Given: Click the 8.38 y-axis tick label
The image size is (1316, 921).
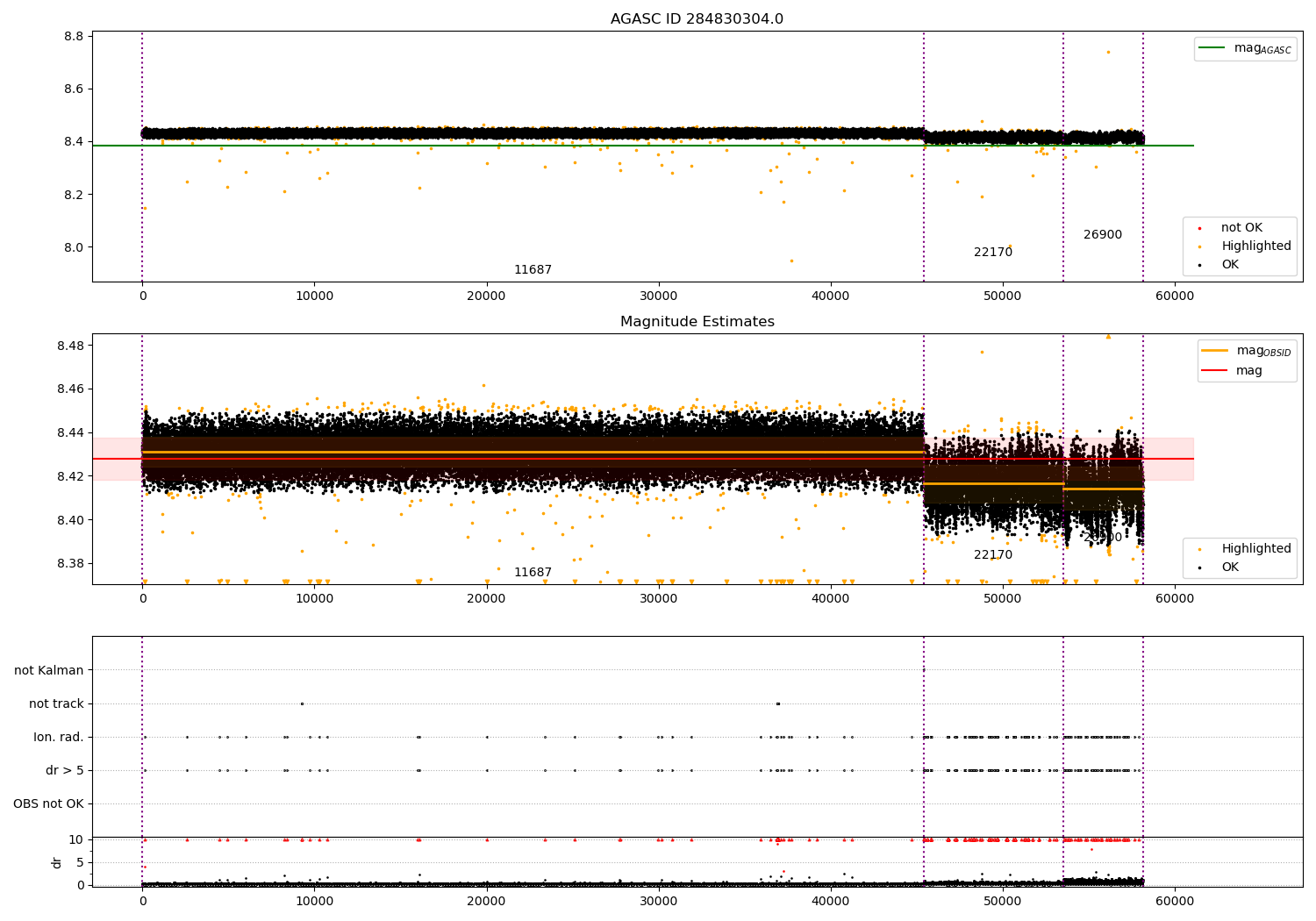Looking at the screenshot, I should 70,564.
